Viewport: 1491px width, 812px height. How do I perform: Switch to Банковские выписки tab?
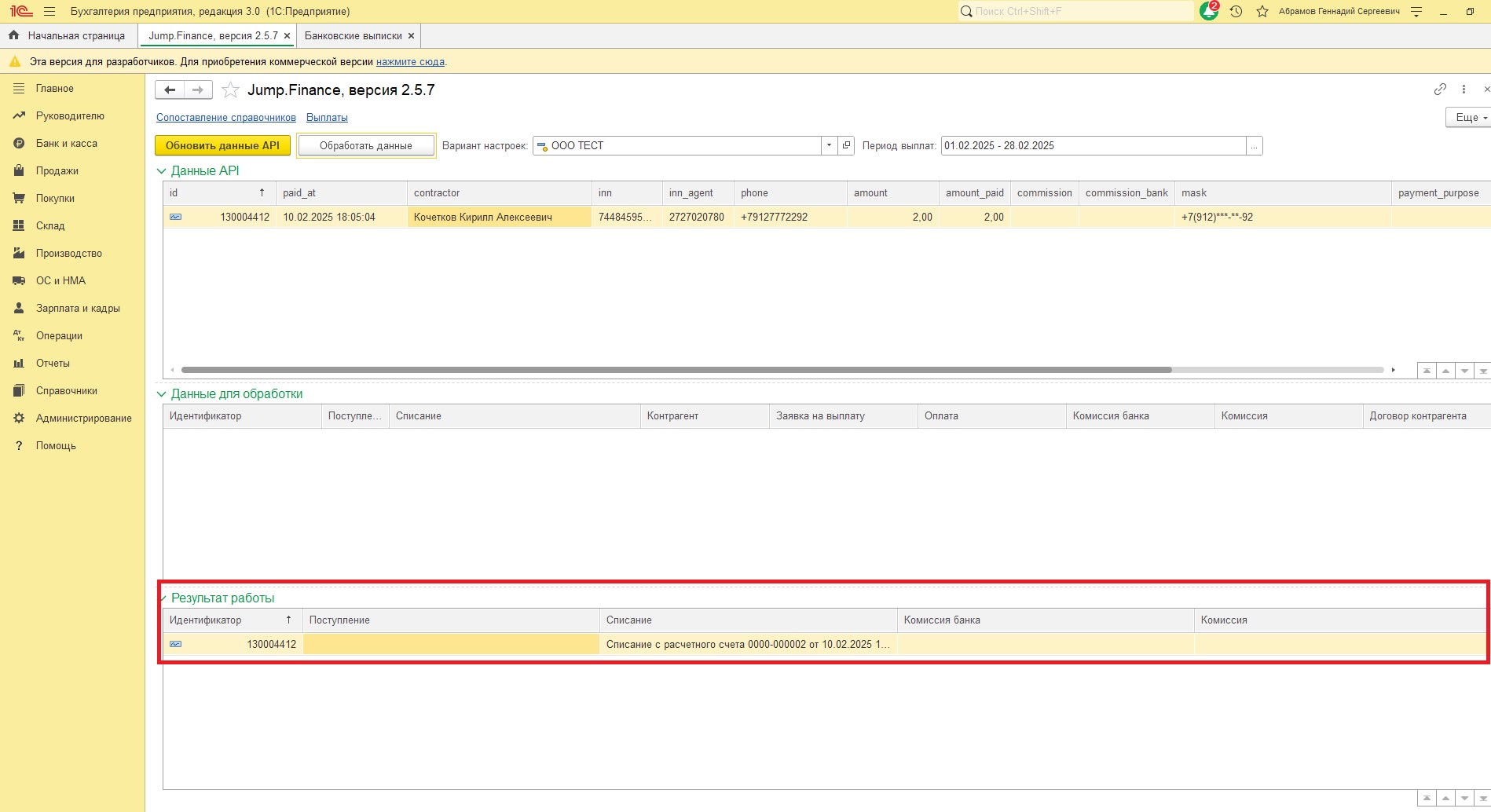(353, 35)
